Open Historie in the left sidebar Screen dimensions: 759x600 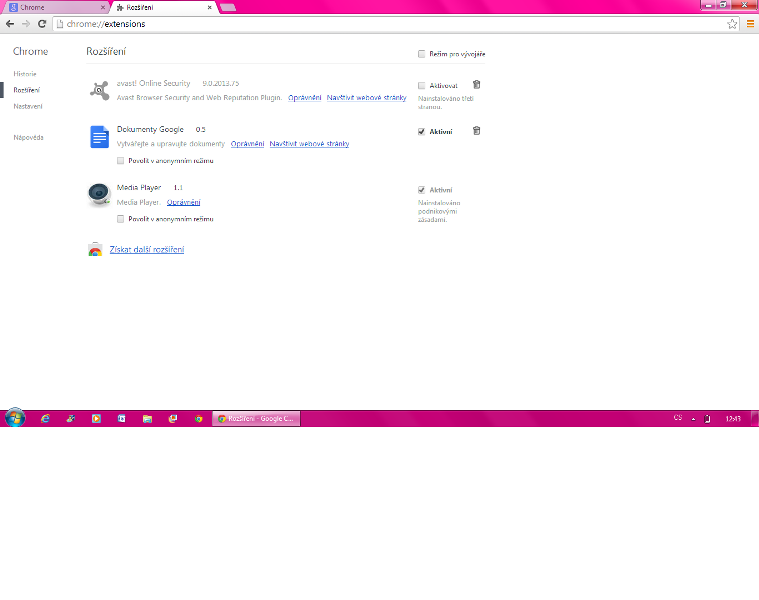point(25,74)
